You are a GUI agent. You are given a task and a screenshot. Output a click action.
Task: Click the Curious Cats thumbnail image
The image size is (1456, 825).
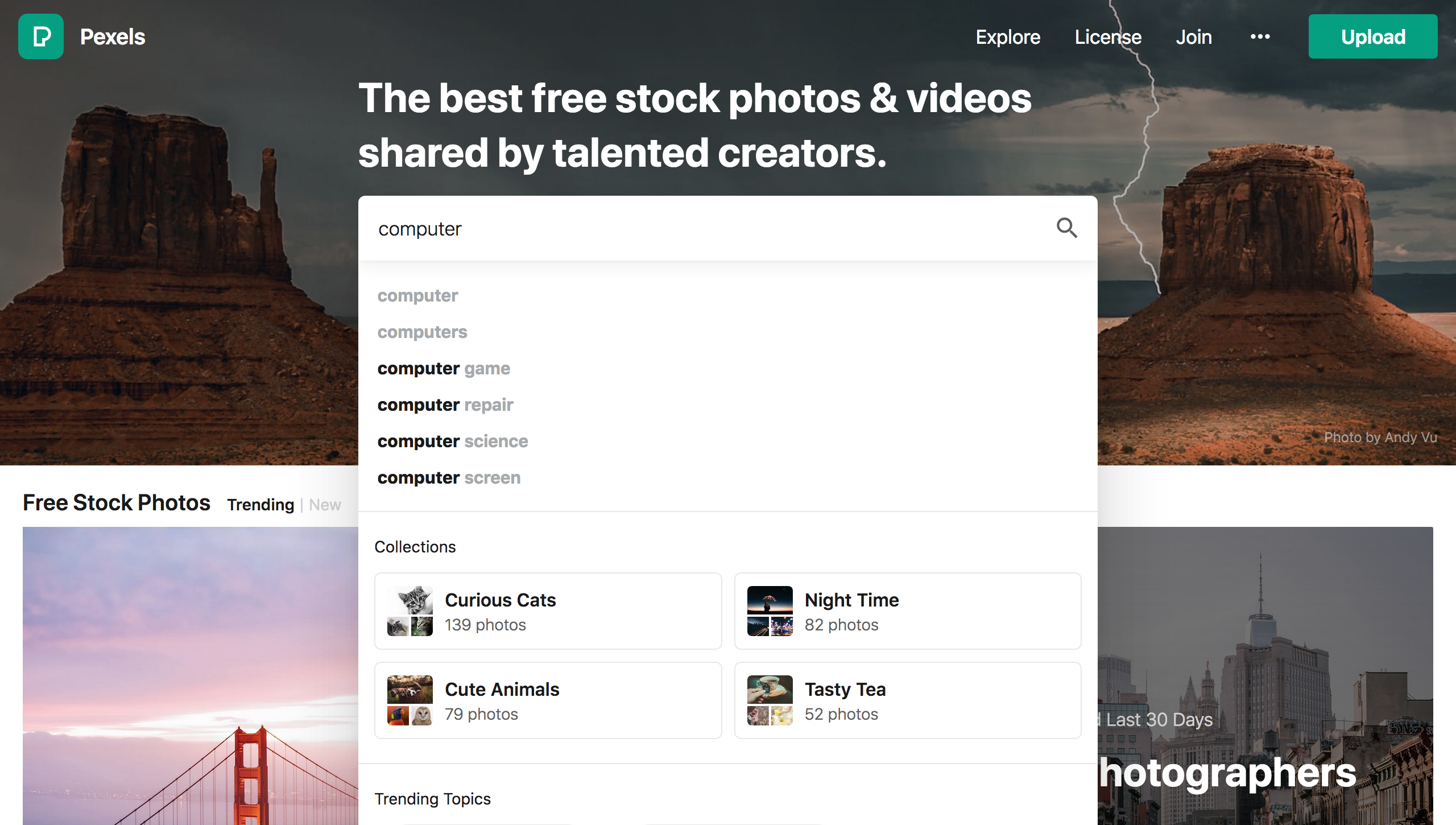tap(410, 611)
